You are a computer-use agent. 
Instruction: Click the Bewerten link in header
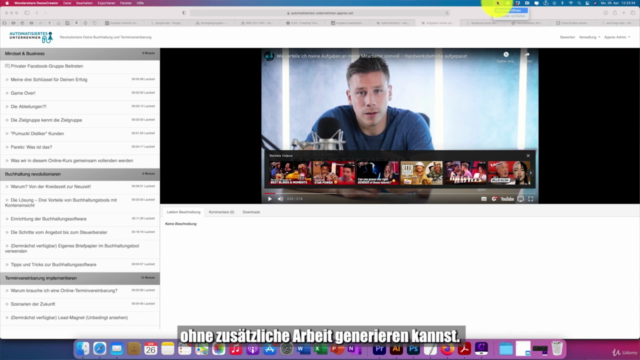pos(567,37)
